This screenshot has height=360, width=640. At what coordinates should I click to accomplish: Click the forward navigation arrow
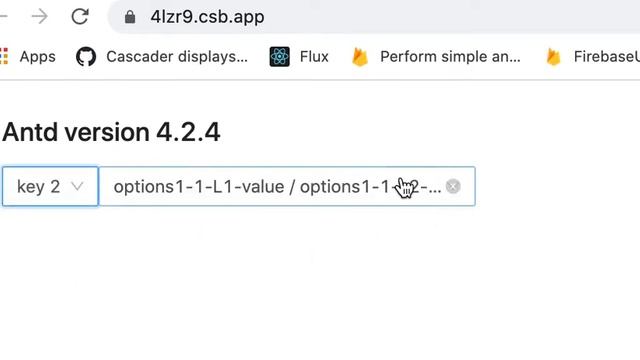tap(40, 17)
